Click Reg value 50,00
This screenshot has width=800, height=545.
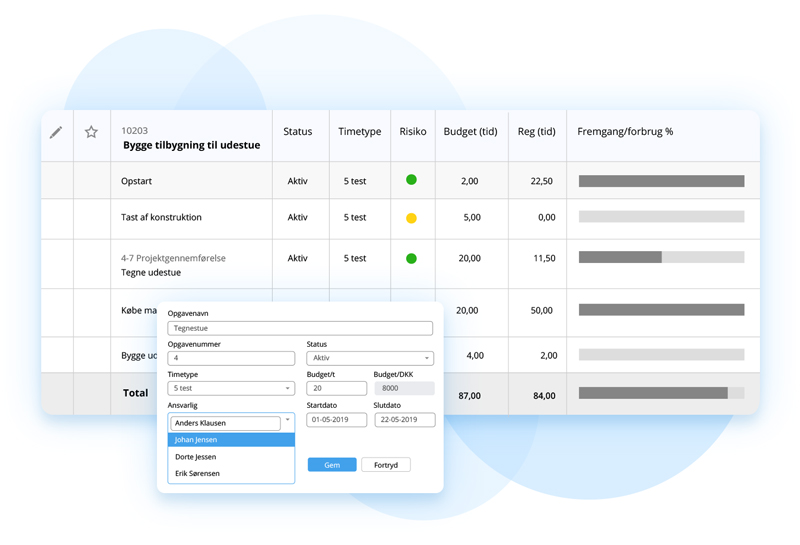(541, 310)
